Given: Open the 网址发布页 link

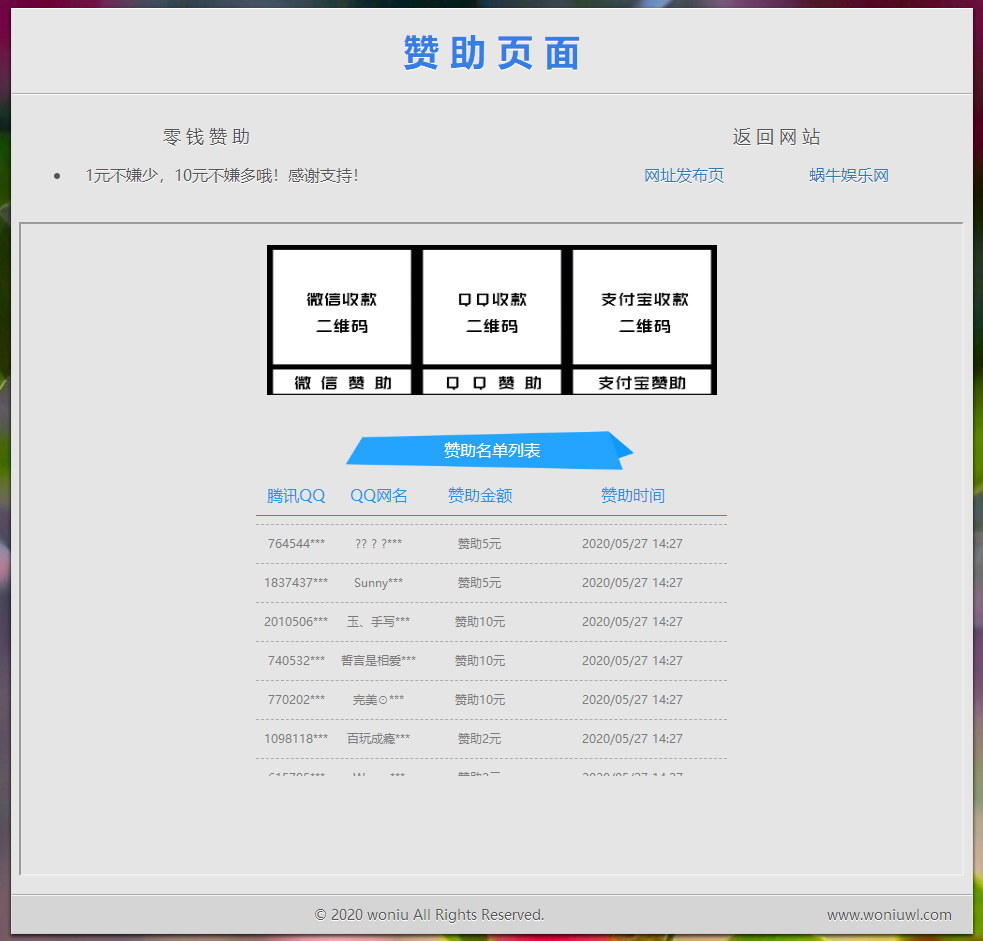Looking at the screenshot, I should click(x=685, y=174).
